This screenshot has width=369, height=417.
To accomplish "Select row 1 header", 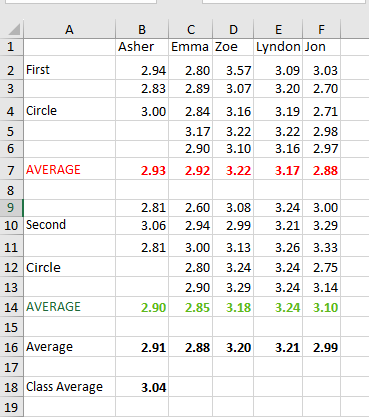I will tap(11, 47).
